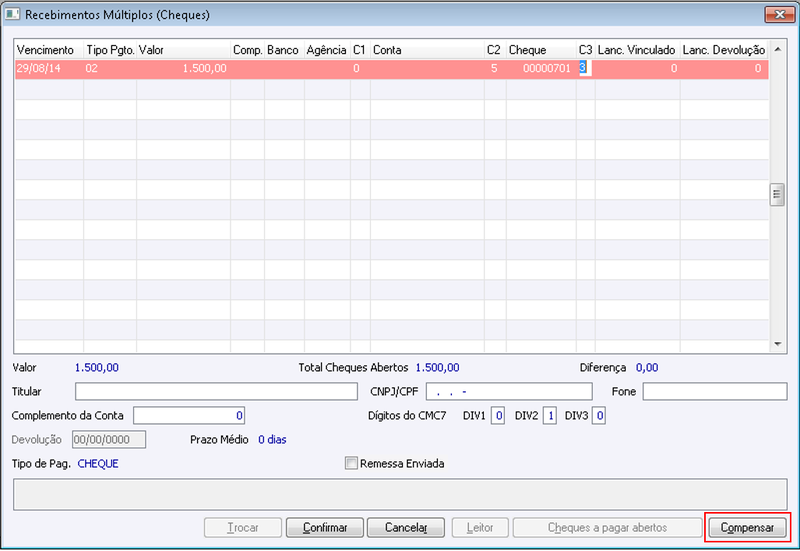
Task: Confirm the entry with Confirmar
Action: (x=325, y=528)
